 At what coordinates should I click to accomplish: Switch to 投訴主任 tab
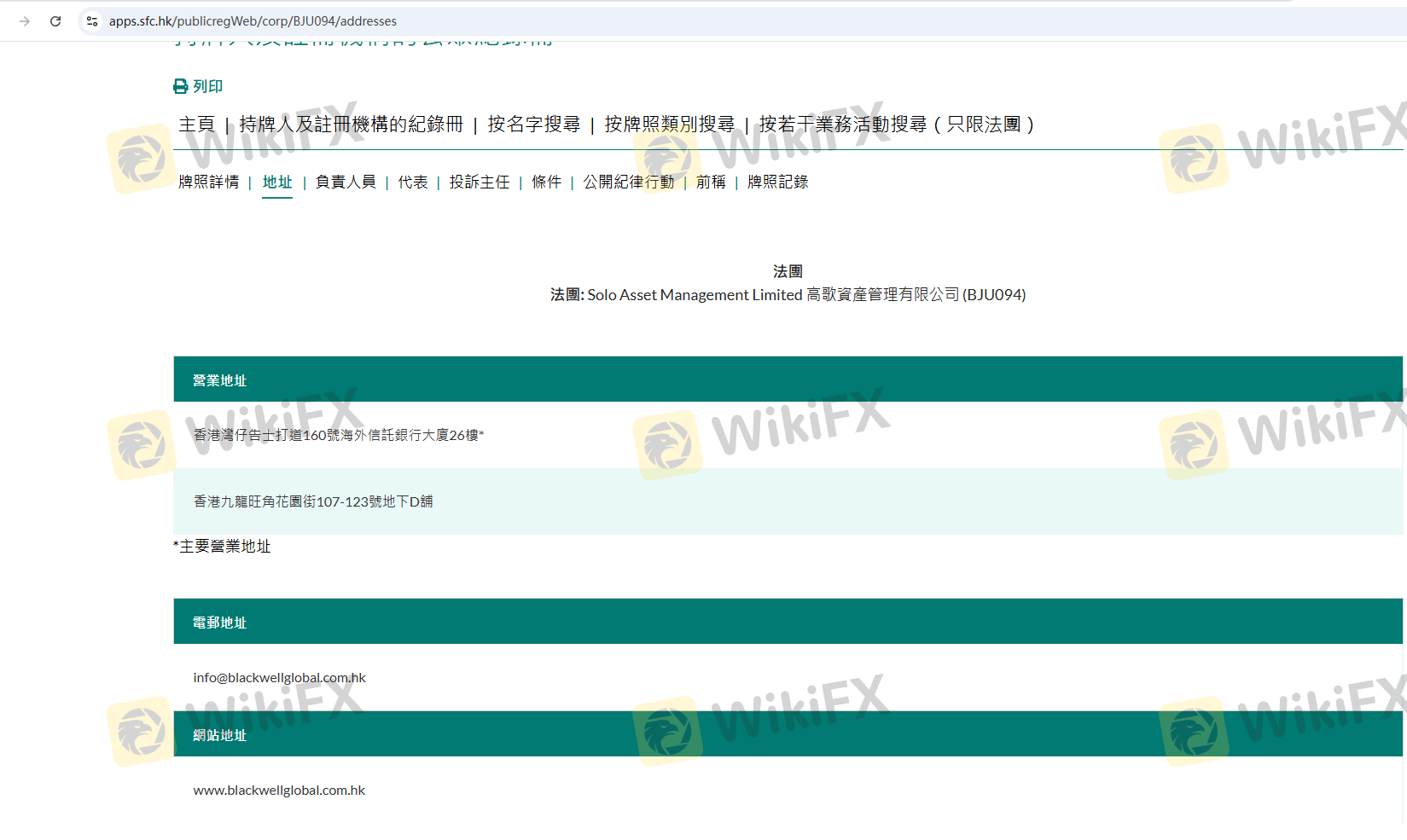pyautogui.click(x=480, y=182)
